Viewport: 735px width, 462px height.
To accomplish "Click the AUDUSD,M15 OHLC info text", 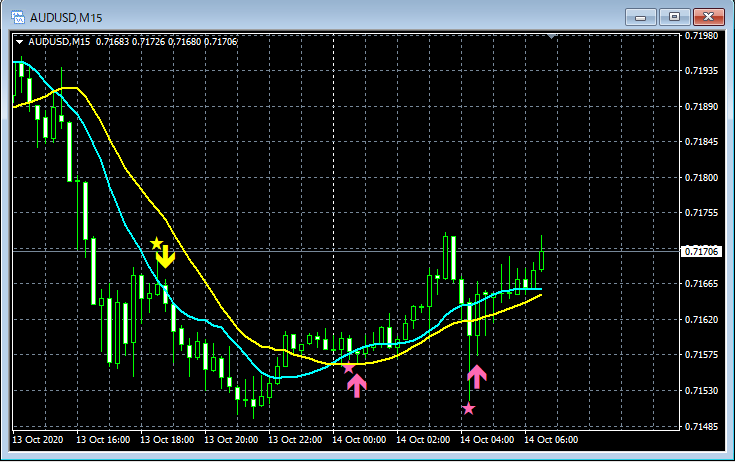I will pyautogui.click(x=133, y=42).
